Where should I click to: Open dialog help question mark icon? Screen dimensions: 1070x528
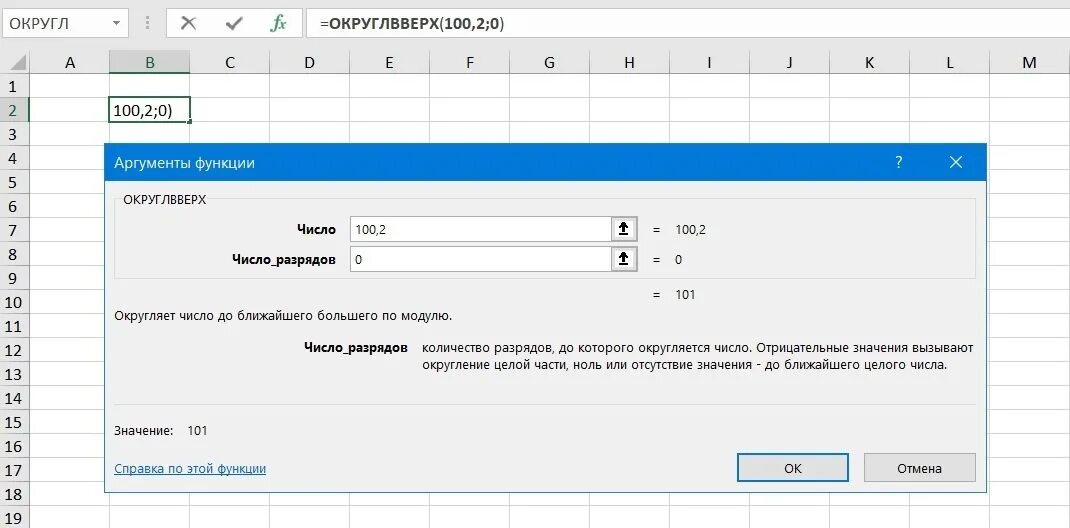tap(899, 162)
